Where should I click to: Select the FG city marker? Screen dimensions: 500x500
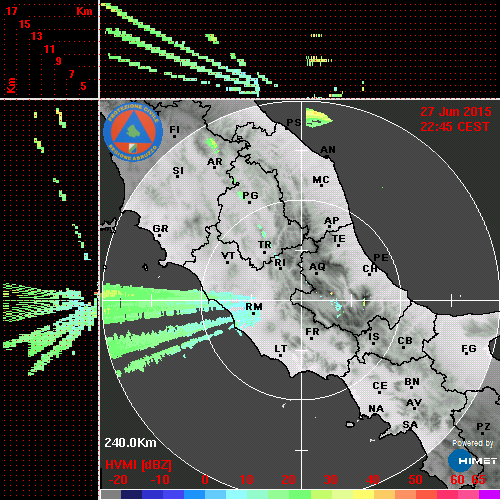pyautogui.click(x=466, y=354)
